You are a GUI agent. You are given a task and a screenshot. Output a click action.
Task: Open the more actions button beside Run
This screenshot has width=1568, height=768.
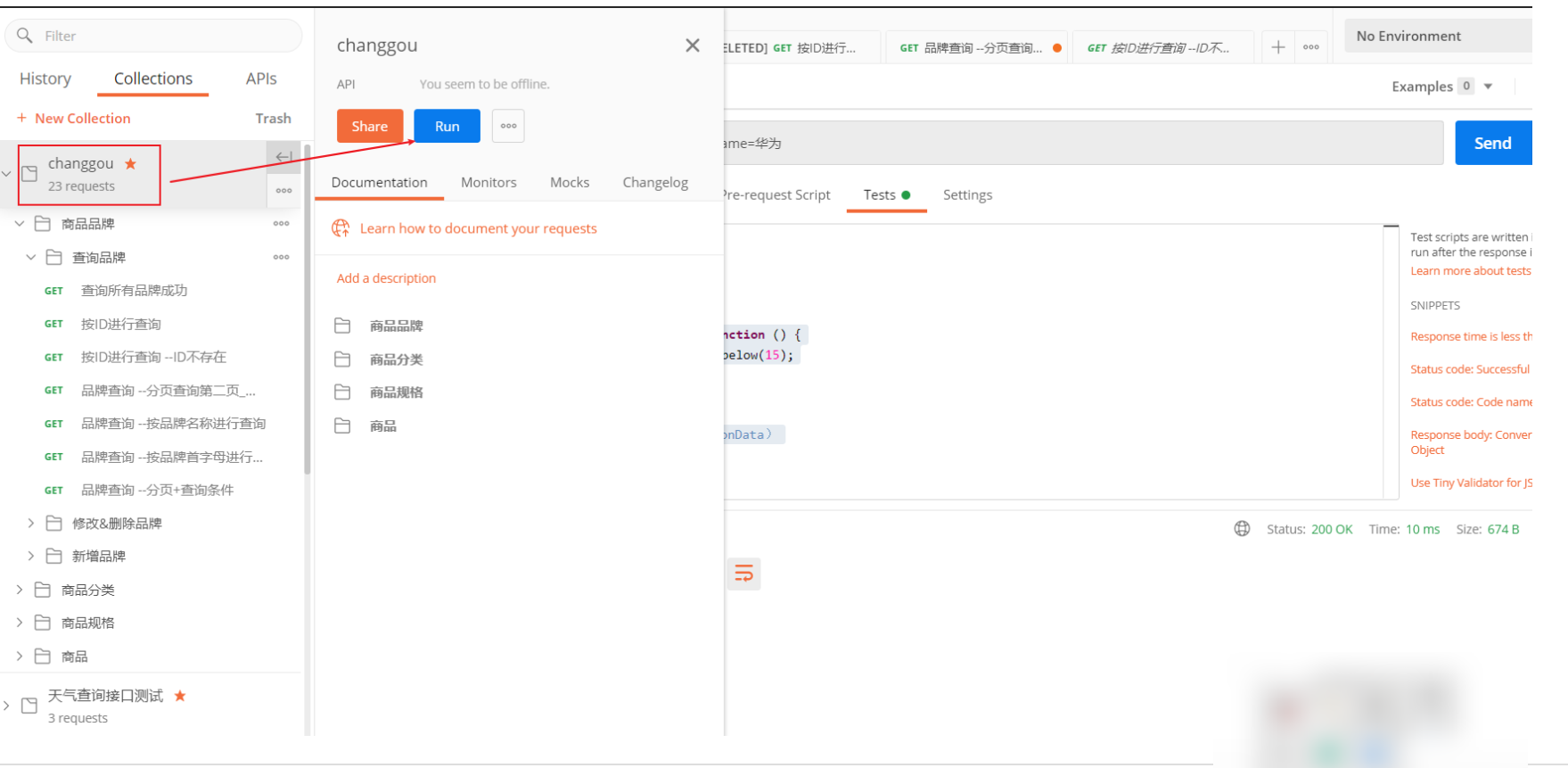coord(508,126)
